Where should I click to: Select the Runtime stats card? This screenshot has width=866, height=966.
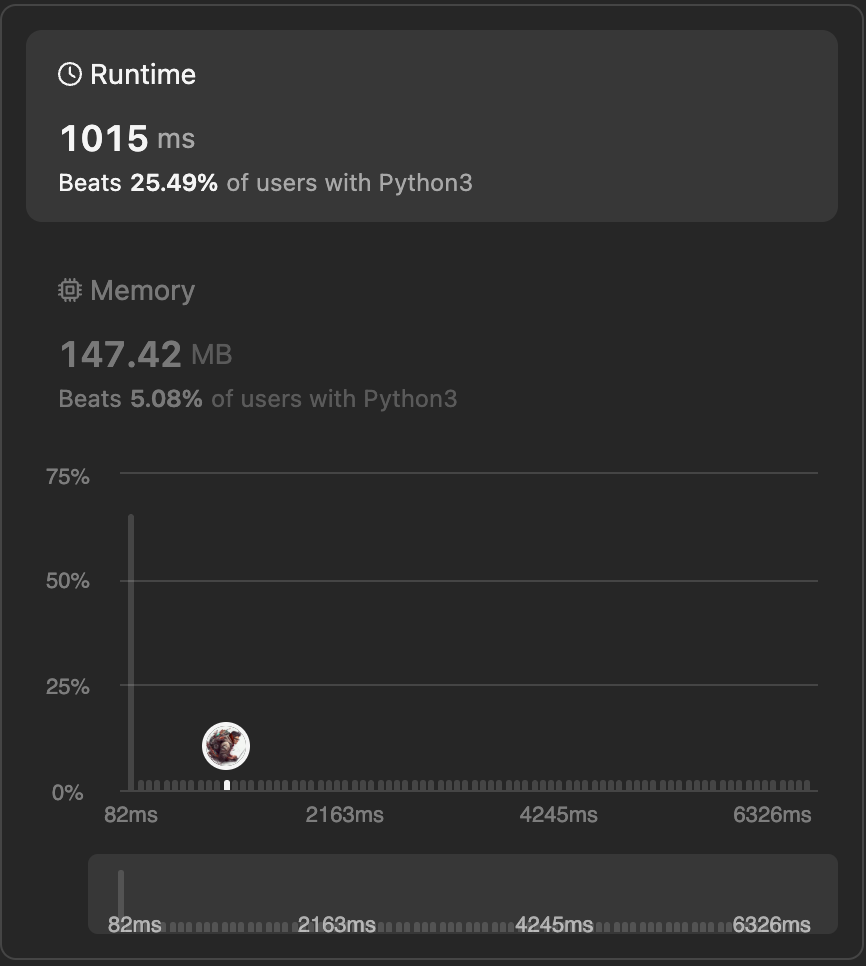click(x=432, y=126)
